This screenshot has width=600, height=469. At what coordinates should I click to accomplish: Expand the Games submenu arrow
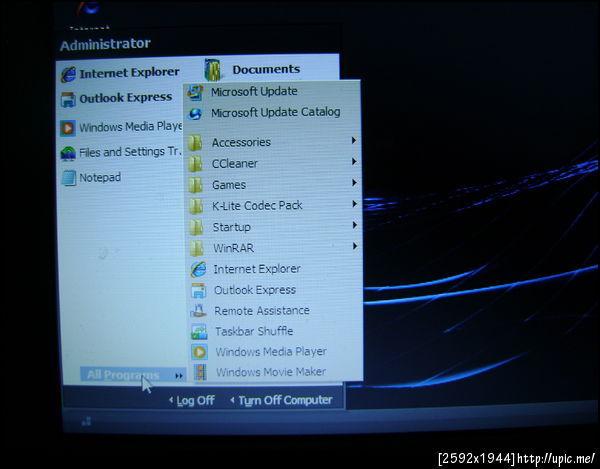point(354,182)
